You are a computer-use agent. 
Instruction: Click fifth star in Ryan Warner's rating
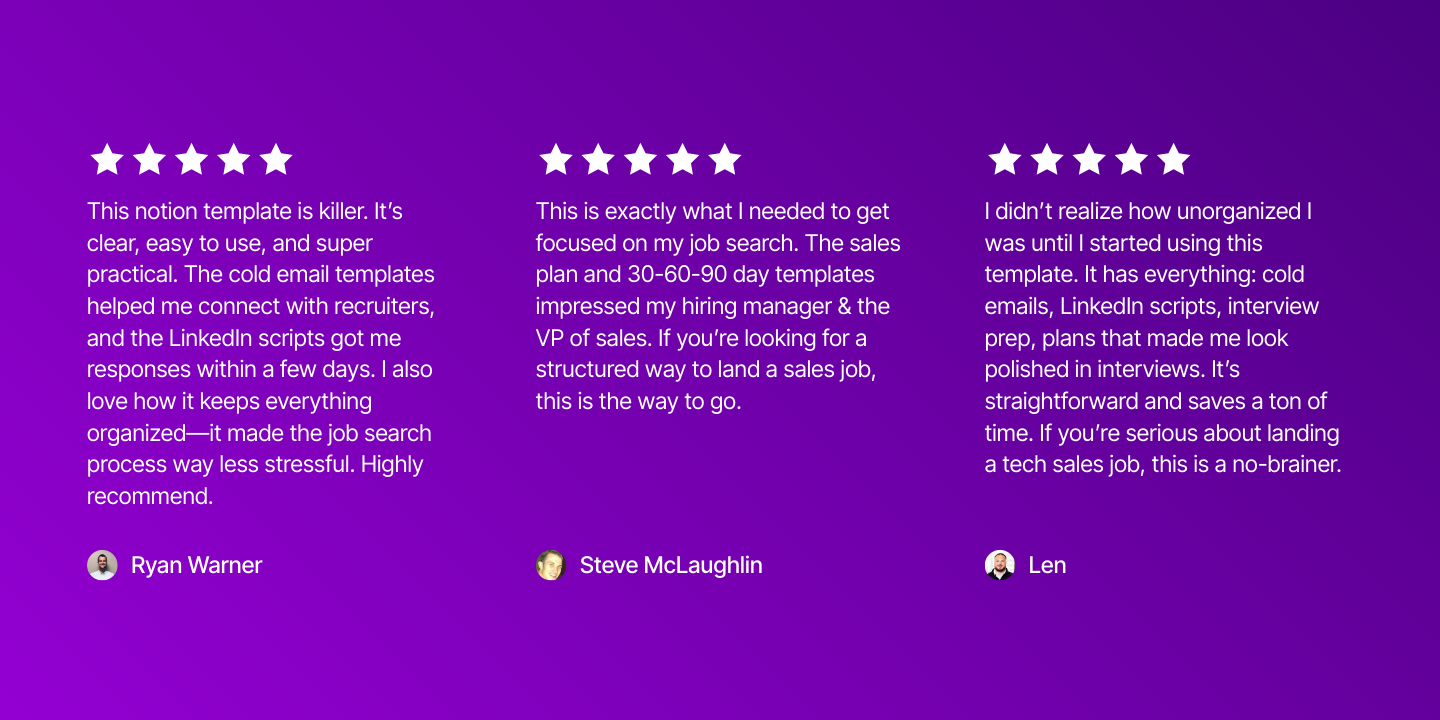[x=275, y=159]
